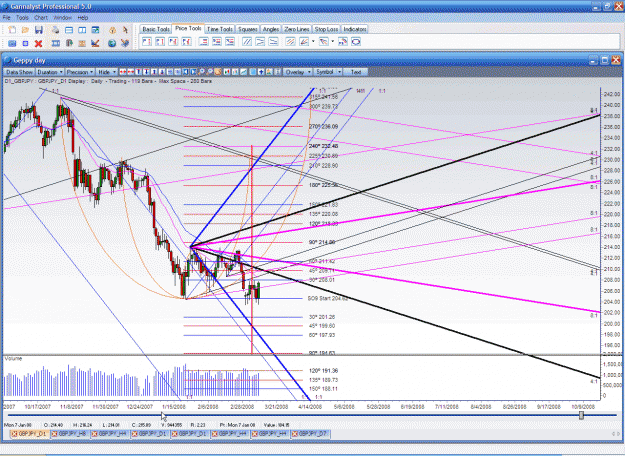Switch to the Angles tab
Screen dimensions: 625x456
271,29
